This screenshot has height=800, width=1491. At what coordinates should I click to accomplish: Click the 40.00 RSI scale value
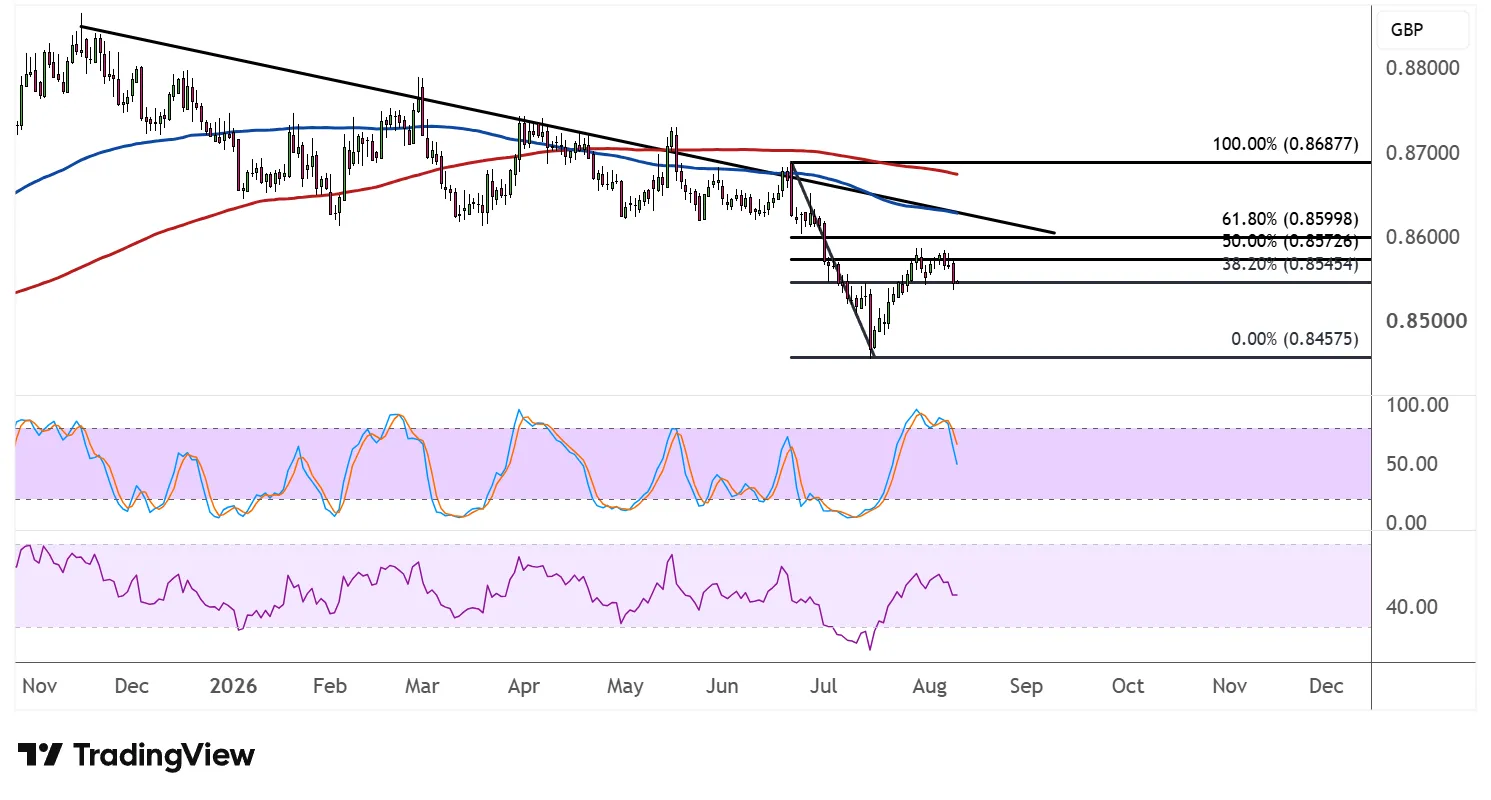click(x=1413, y=606)
